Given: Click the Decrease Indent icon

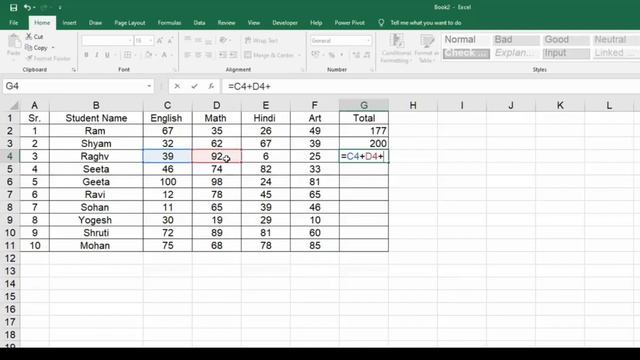Looking at the screenshot, I should 223,55.
